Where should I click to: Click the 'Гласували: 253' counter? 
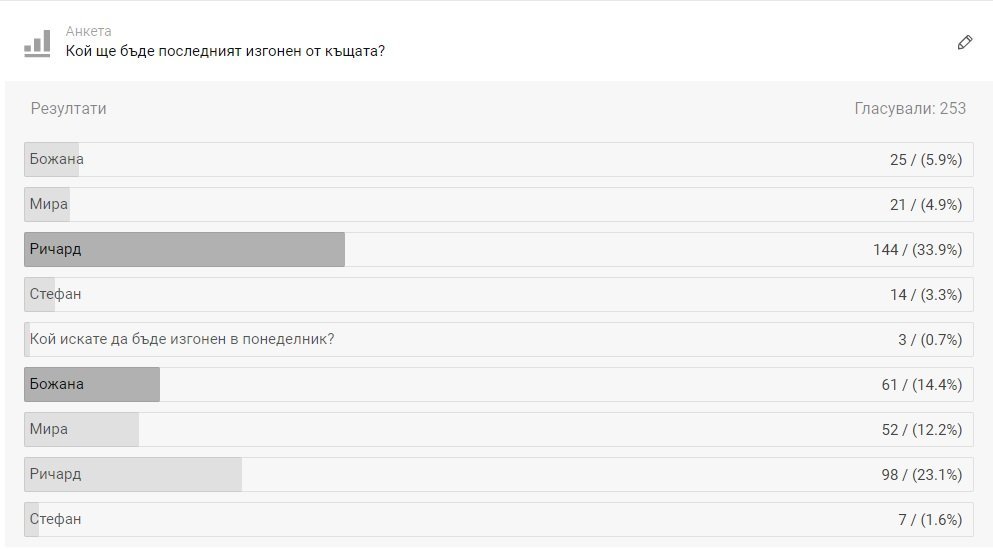[910, 108]
